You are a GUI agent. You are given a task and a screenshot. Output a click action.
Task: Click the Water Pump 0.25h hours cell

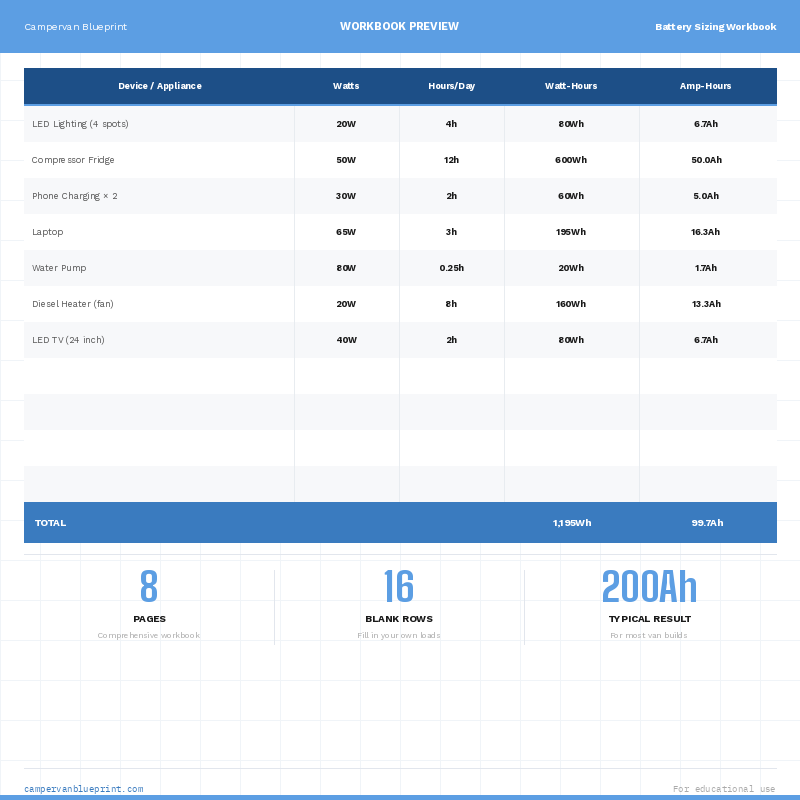pyautogui.click(x=451, y=268)
